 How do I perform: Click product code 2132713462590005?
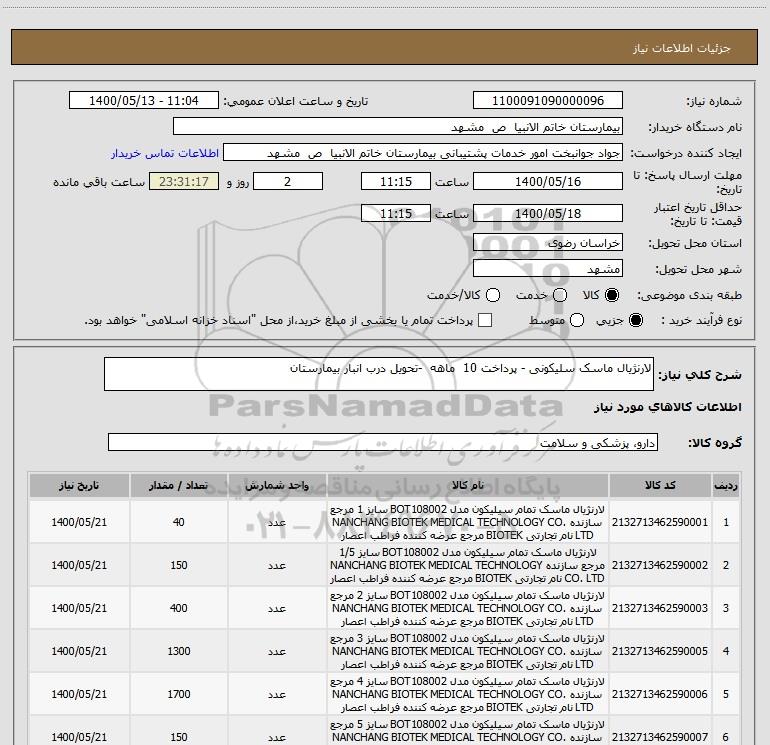660,651
